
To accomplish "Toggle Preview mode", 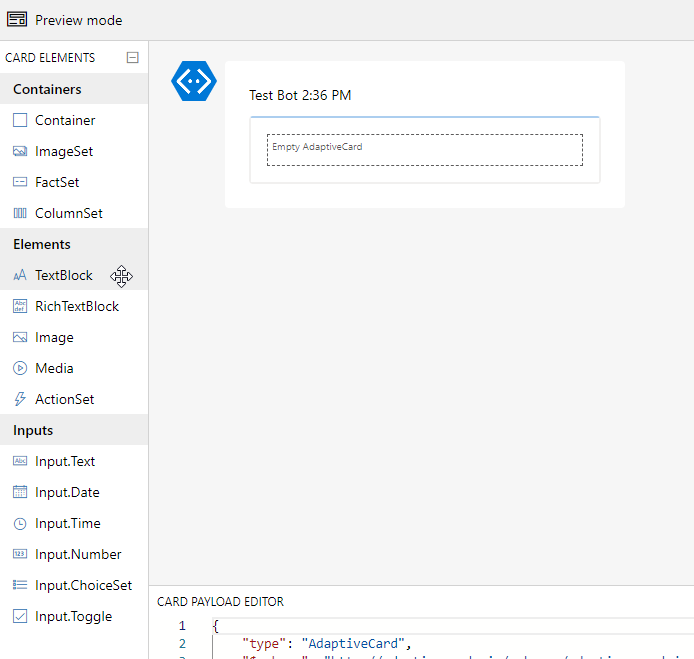I will [x=65, y=20].
